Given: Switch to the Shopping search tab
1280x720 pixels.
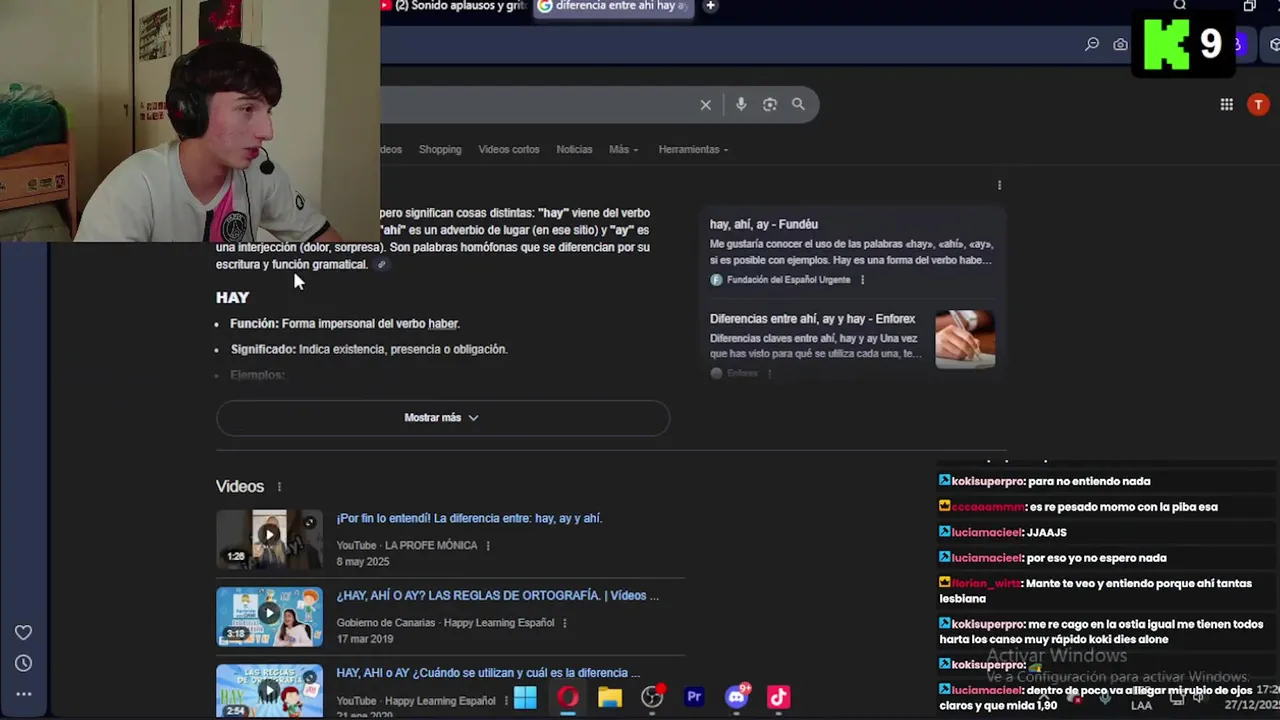Looking at the screenshot, I should (440, 150).
